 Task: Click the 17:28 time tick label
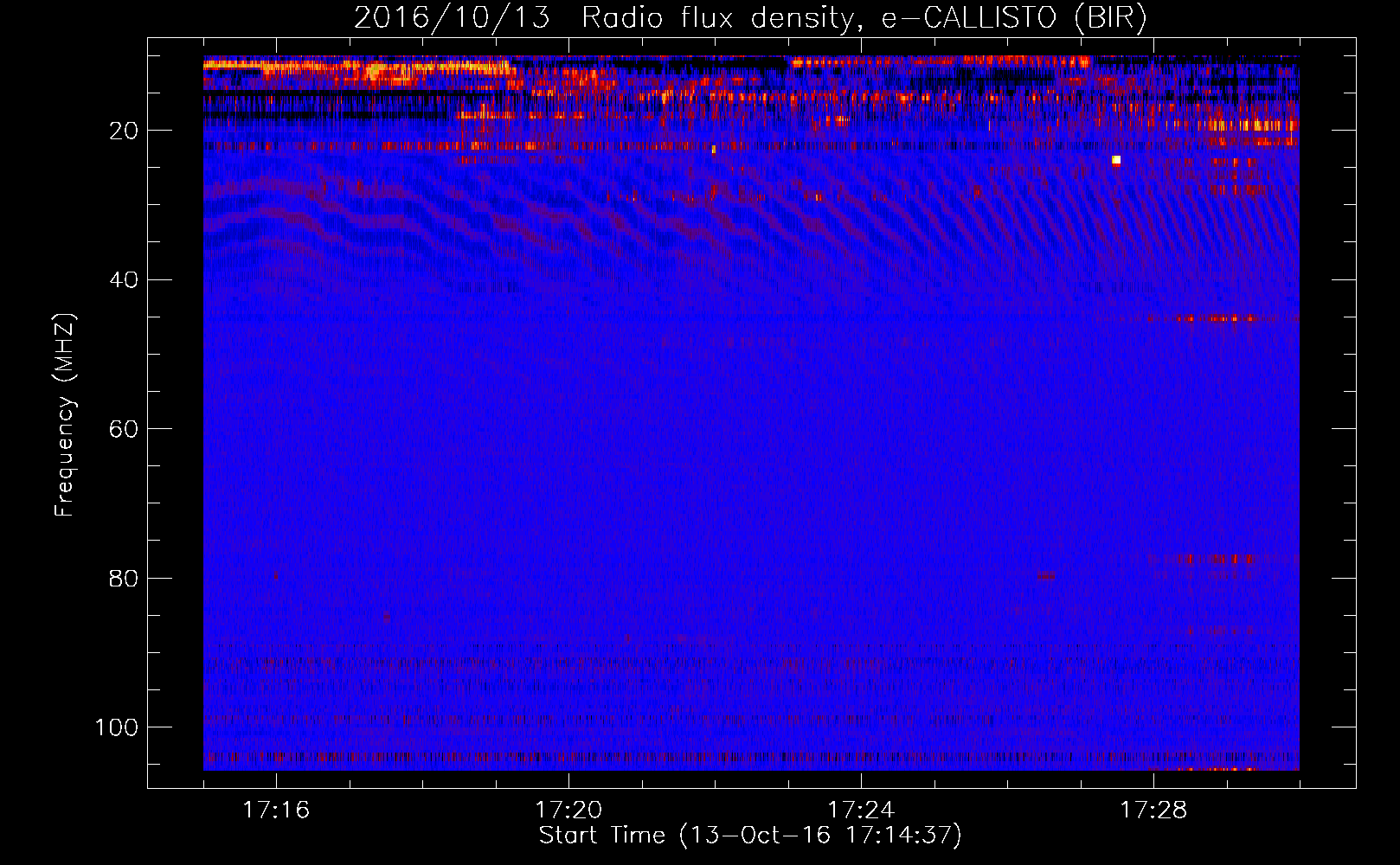(1153, 810)
